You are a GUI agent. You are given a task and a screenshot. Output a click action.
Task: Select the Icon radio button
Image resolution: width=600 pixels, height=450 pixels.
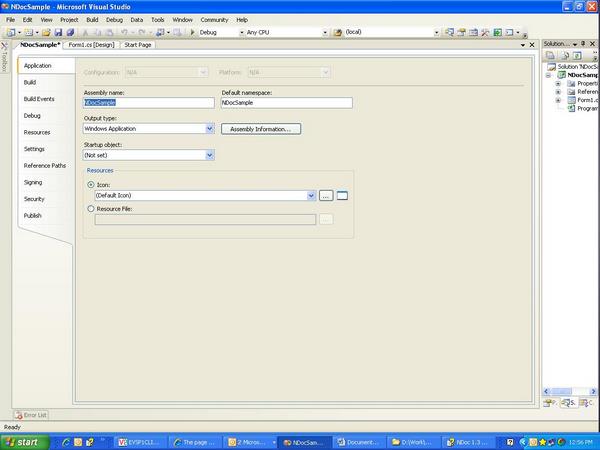point(91,184)
